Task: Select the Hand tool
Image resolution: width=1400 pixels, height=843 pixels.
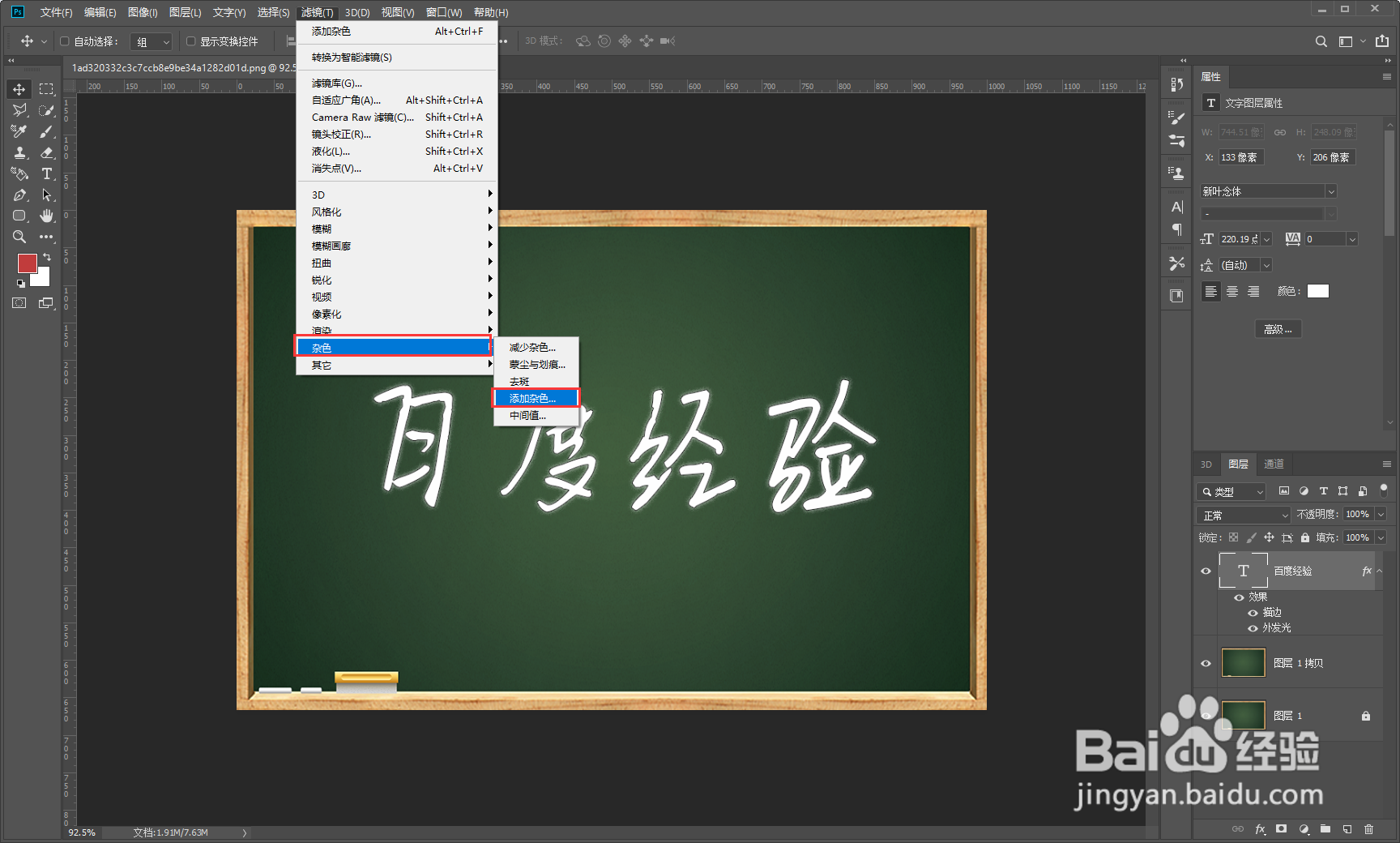Action: [47, 216]
